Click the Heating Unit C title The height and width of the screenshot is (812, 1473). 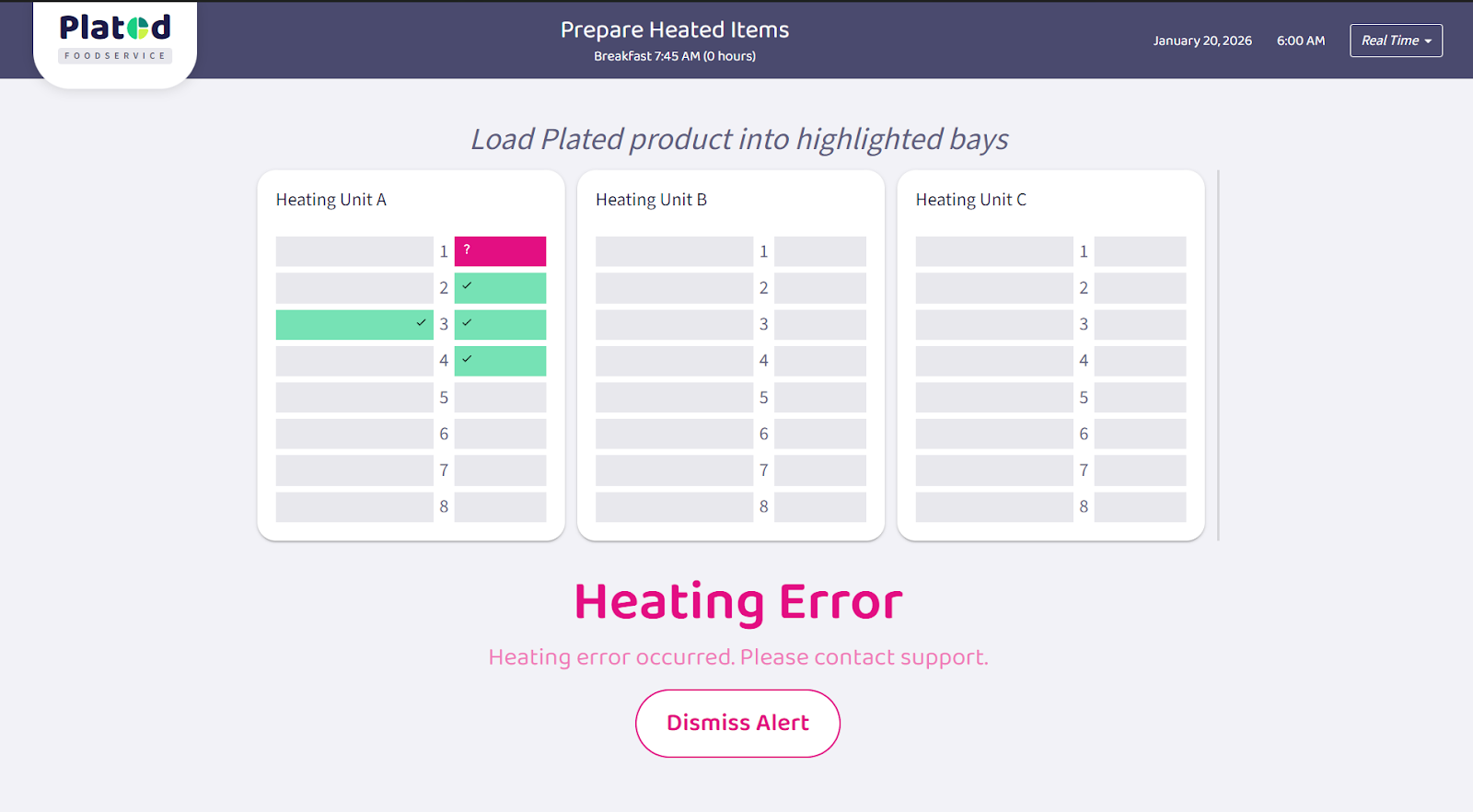[970, 200]
